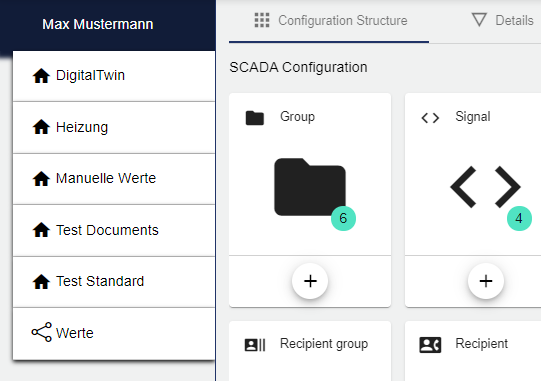Switch to the Details tab
The width and height of the screenshot is (541, 381).
pyautogui.click(x=502, y=21)
